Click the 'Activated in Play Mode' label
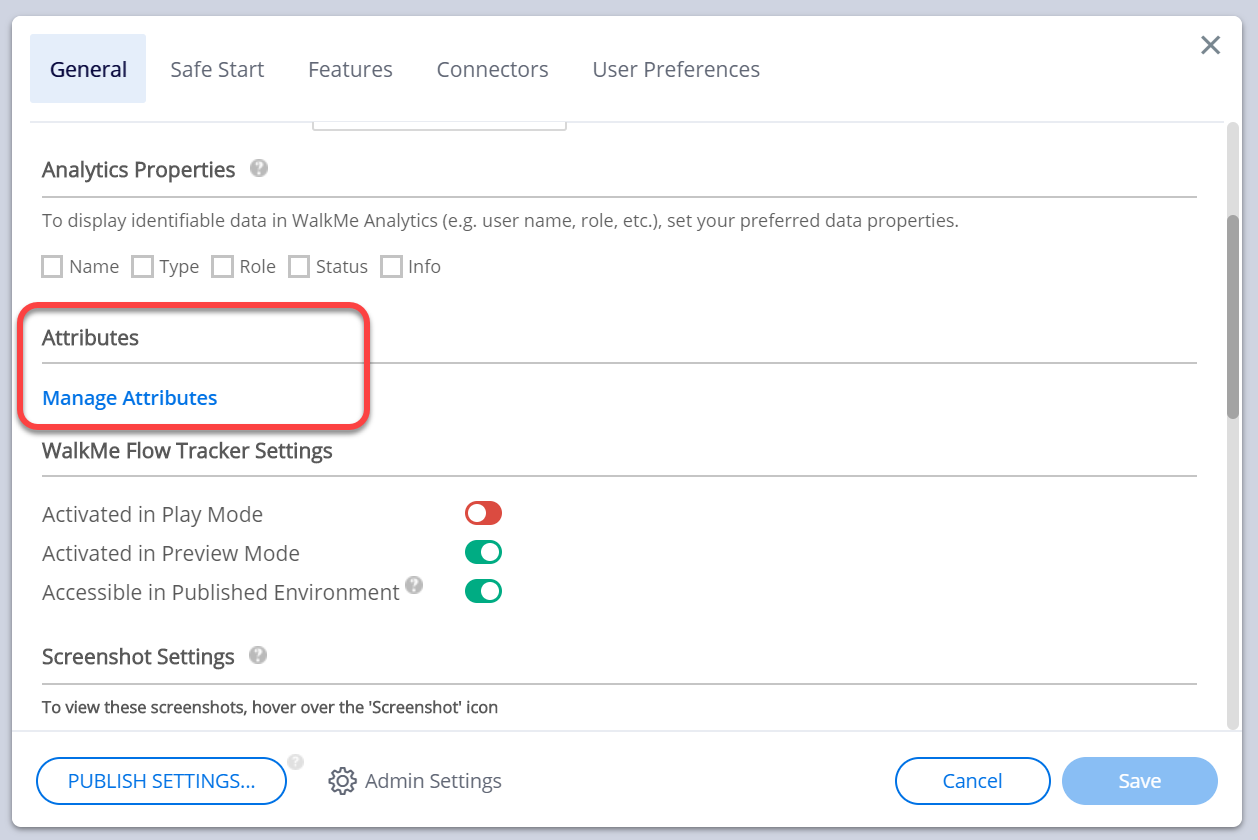Viewport: 1258px width, 840px height. click(x=152, y=515)
